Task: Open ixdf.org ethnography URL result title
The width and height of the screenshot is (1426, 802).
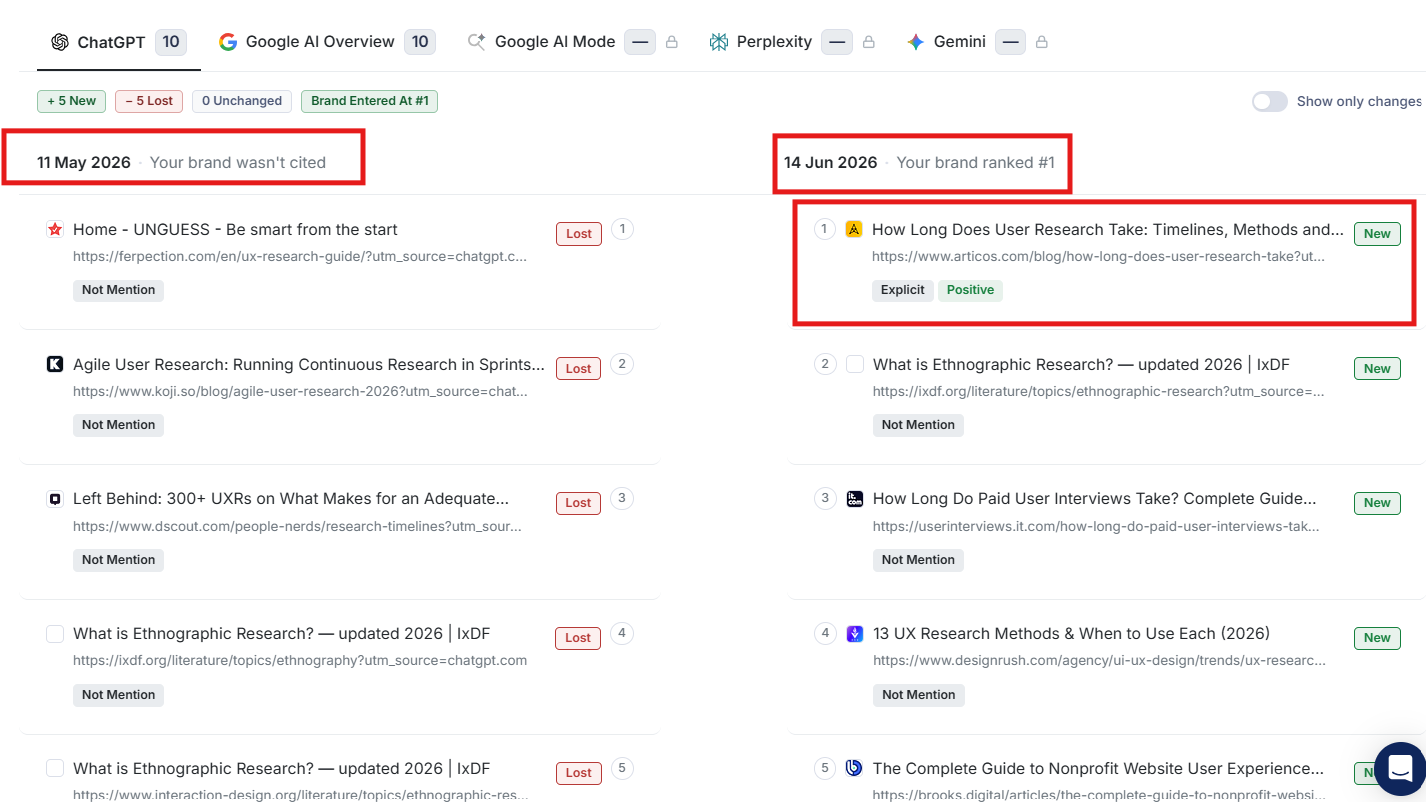Action: (281, 634)
